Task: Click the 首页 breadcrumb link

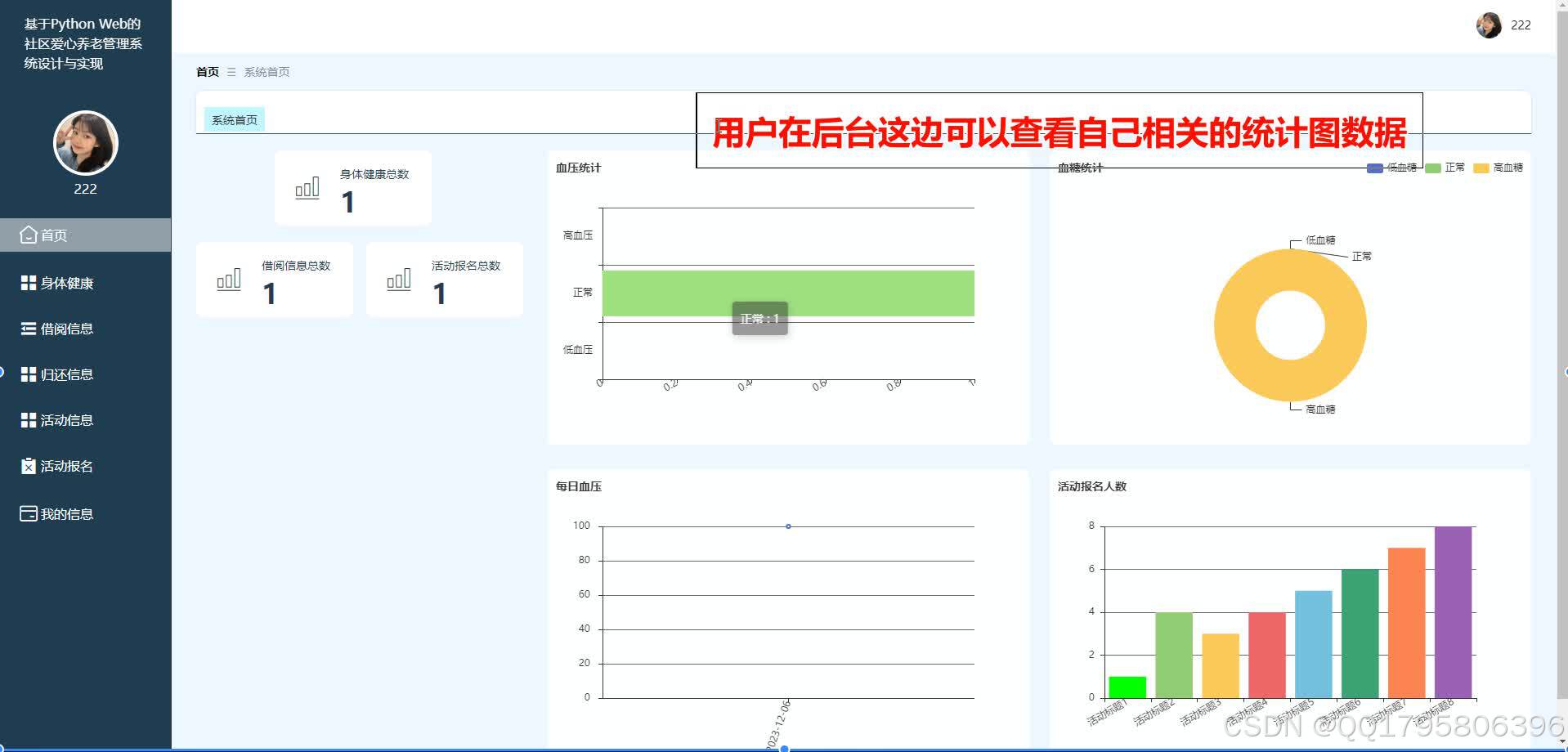Action: tap(207, 72)
